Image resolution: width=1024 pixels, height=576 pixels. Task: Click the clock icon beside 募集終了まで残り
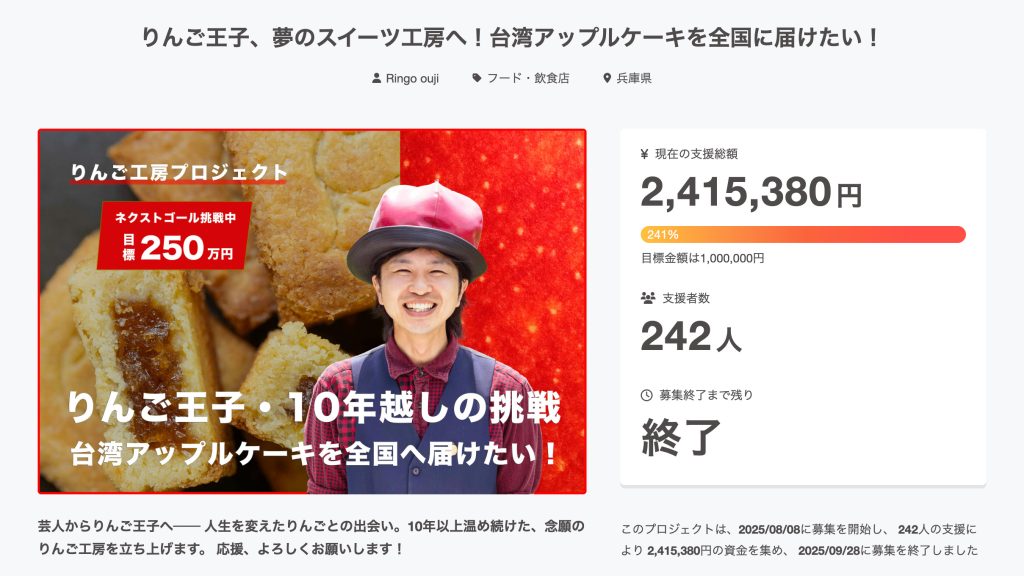(x=647, y=395)
